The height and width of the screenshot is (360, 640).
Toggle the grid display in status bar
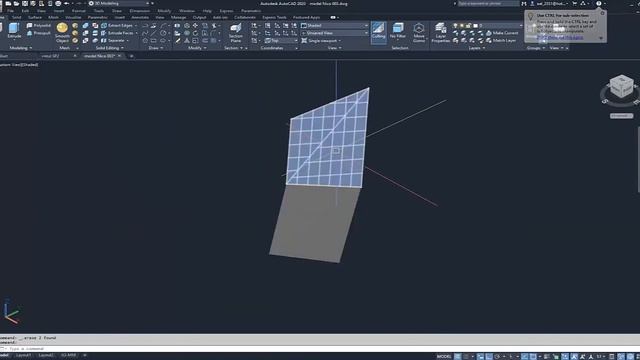458,356
